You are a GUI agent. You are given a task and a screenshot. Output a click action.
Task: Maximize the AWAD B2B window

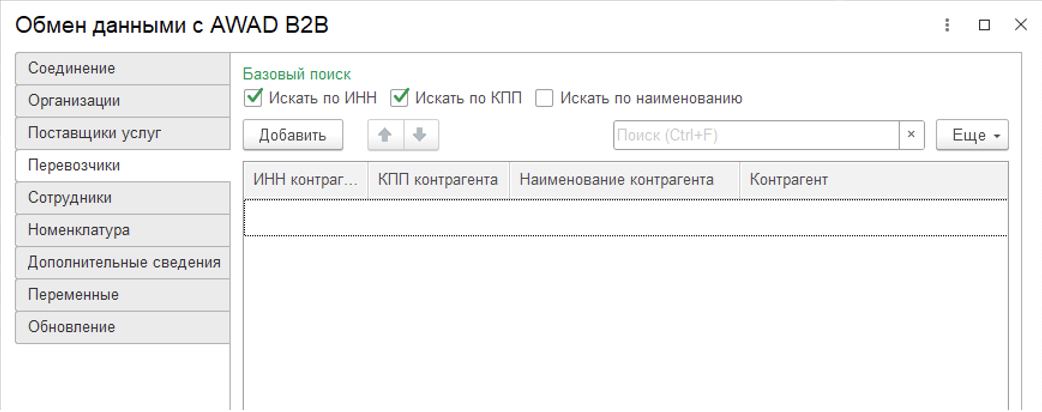[x=984, y=25]
